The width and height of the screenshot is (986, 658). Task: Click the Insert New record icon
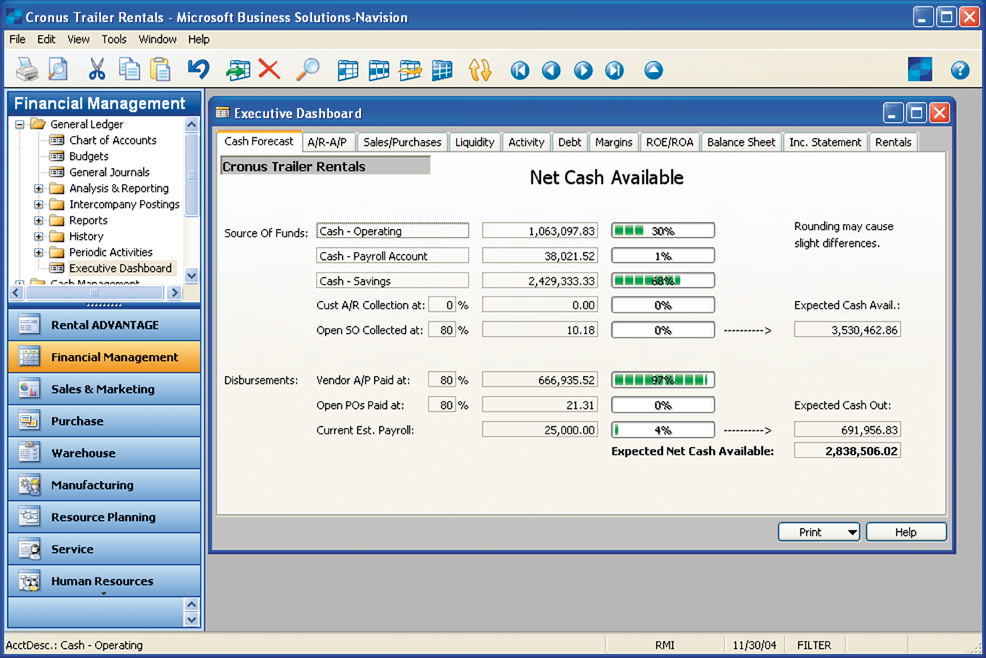click(x=238, y=70)
